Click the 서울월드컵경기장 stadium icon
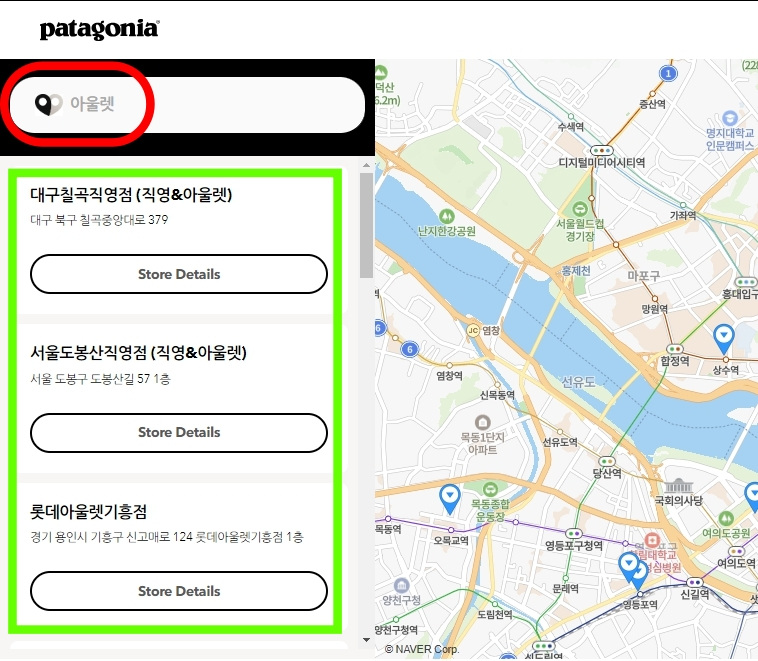Viewport: 758px width, 661px height. [579, 209]
